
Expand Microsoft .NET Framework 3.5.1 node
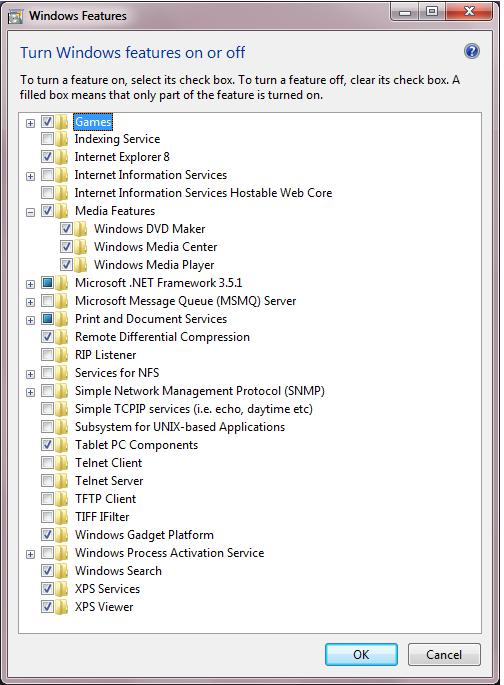click(x=30, y=284)
